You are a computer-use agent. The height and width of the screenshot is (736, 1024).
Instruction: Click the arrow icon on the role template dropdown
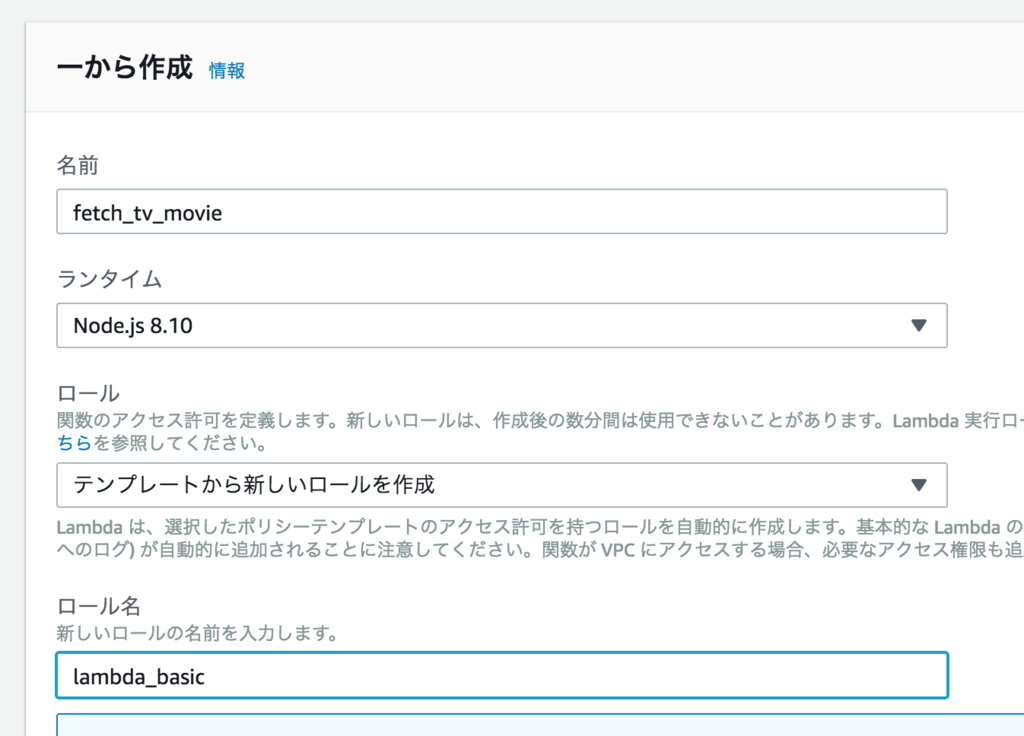920,485
